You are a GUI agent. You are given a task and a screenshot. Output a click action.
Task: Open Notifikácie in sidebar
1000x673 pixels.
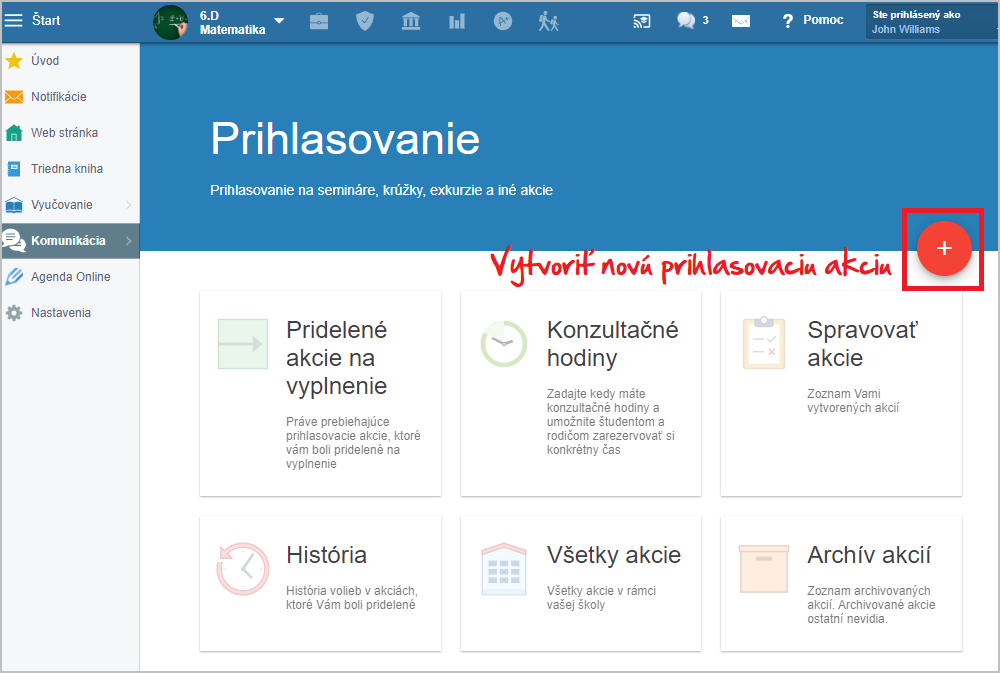pyautogui.click(x=70, y=97)
